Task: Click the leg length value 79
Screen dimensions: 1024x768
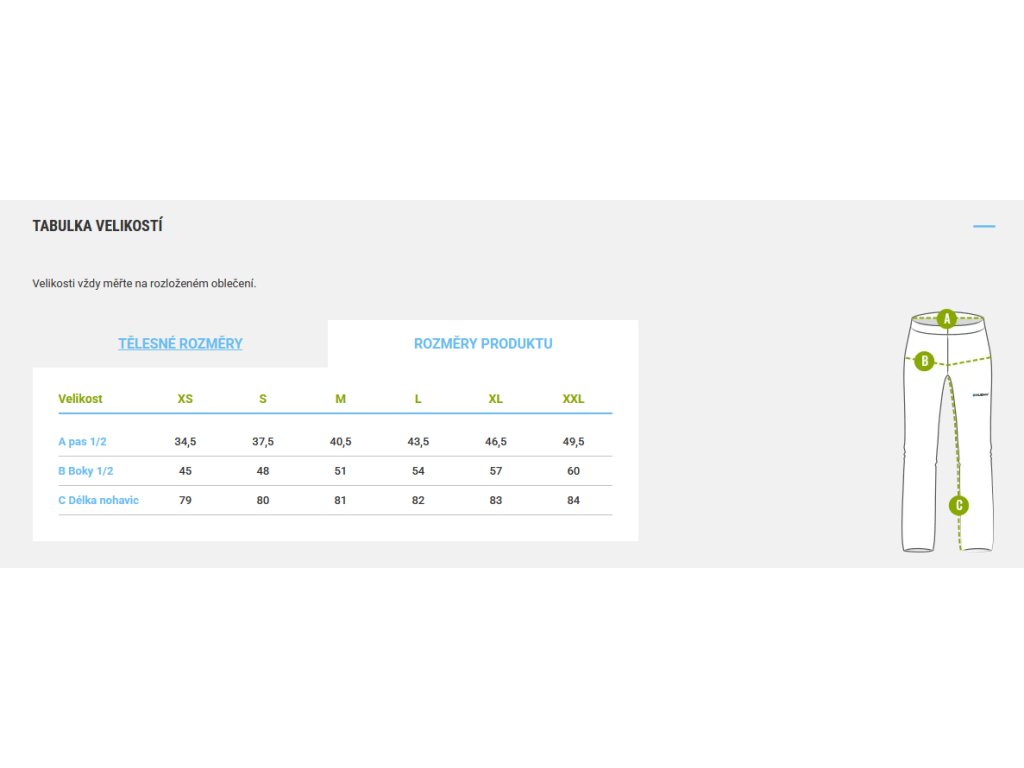Action: [x=185, y=500]
